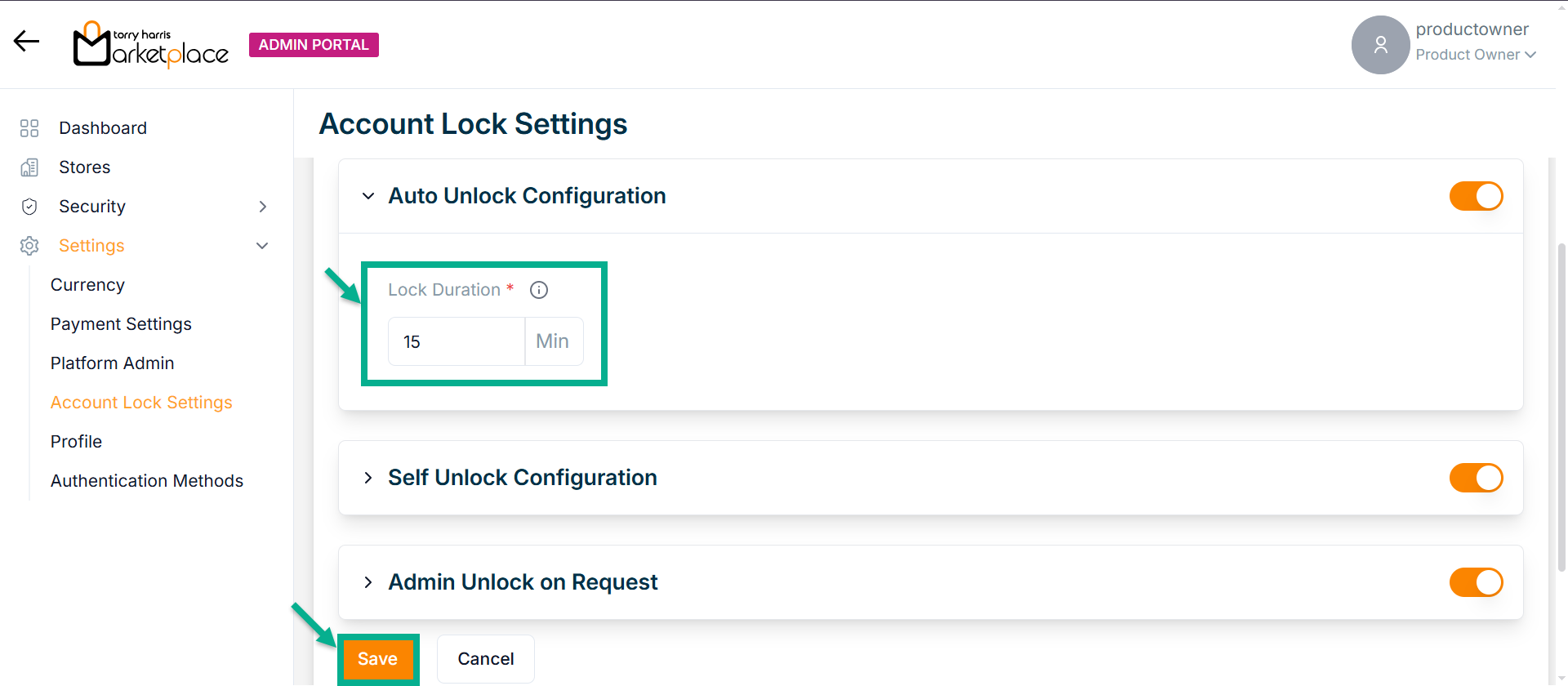Click the Dashboard grid icon
Screen dimensions: 1568x686
click(29, 128)
